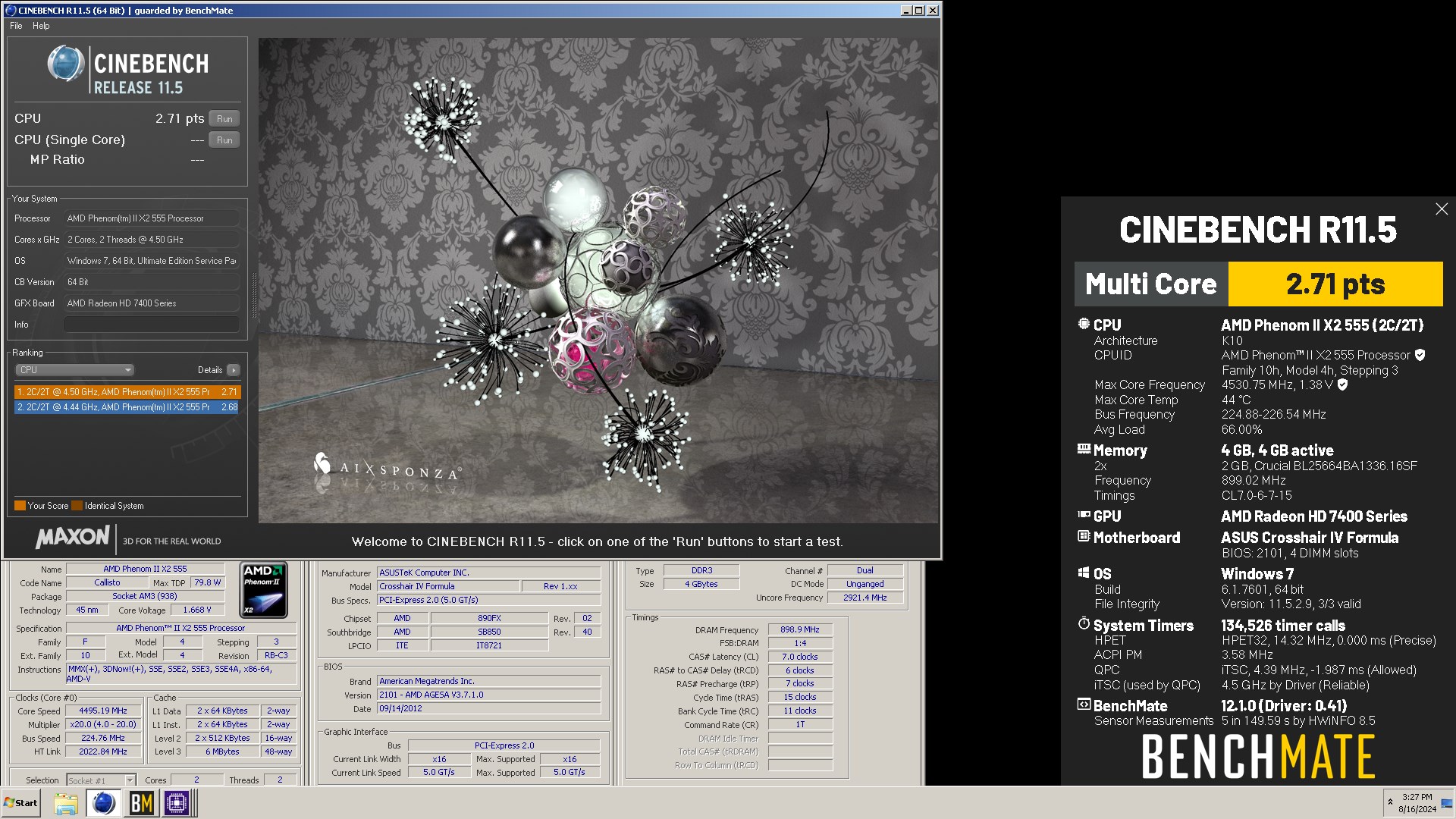Click the CPU chip icon in BenchMate panel
Image resolution: width=1456 pixels, height=819 pixels.
tap(1084, 324)
